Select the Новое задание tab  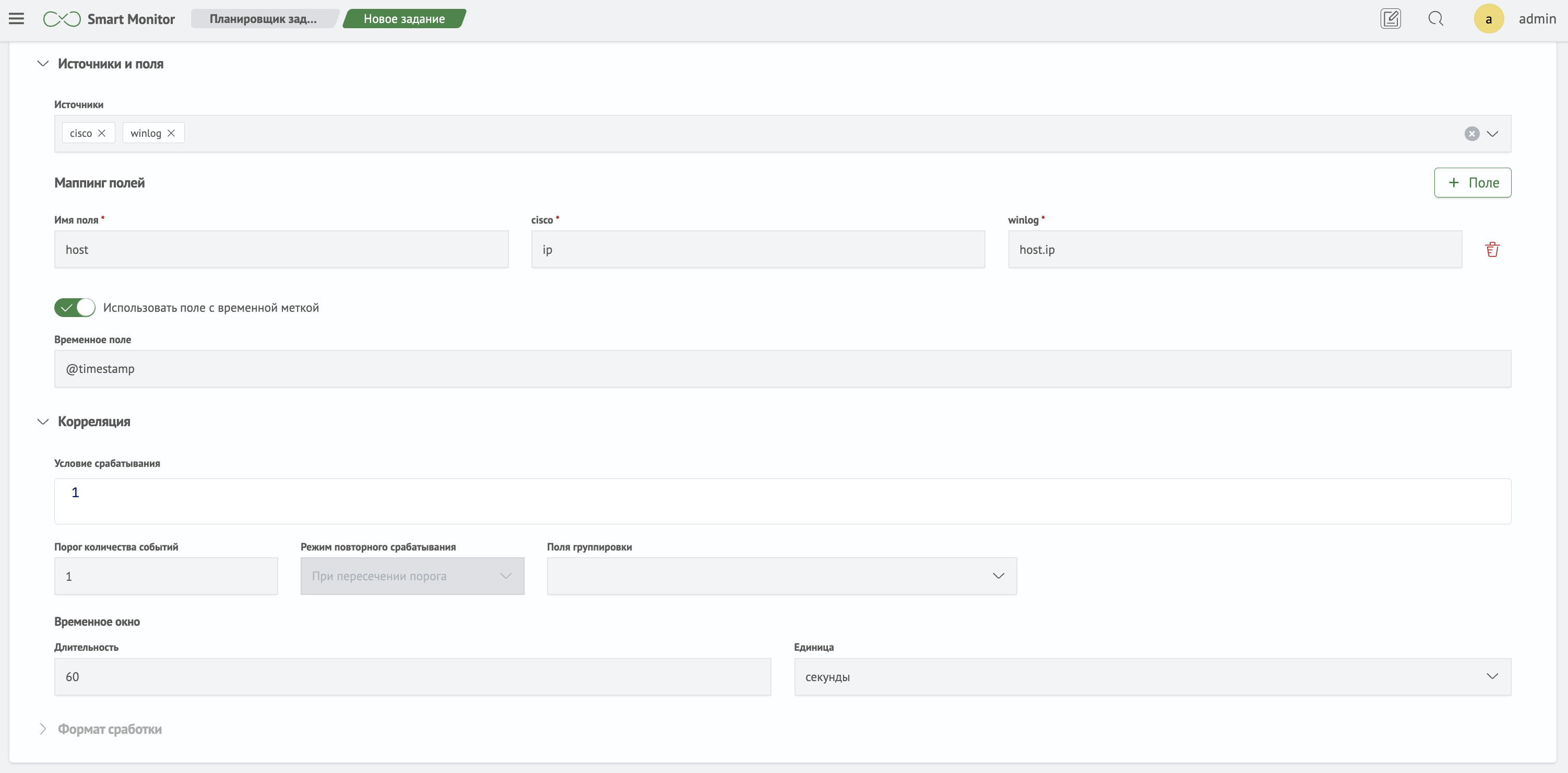click(404, 19)
